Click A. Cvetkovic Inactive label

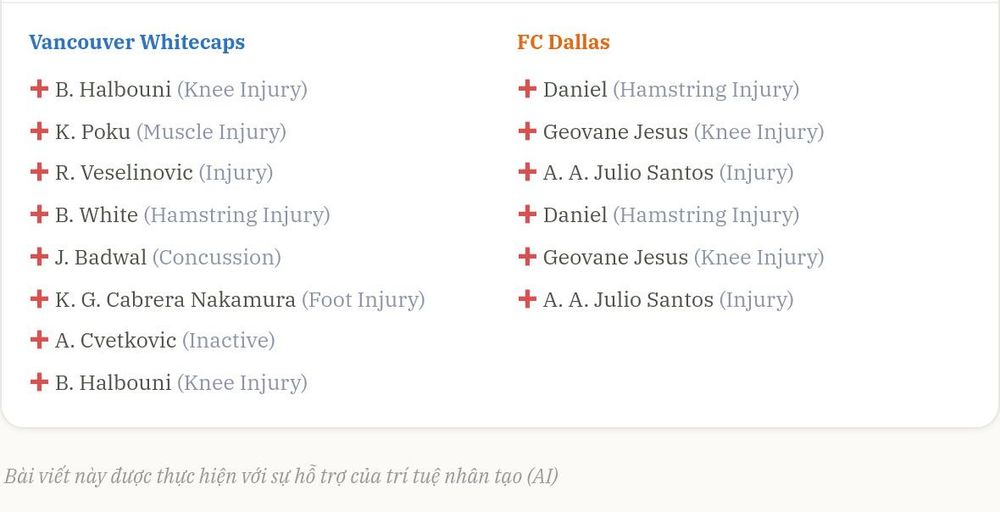228,340
